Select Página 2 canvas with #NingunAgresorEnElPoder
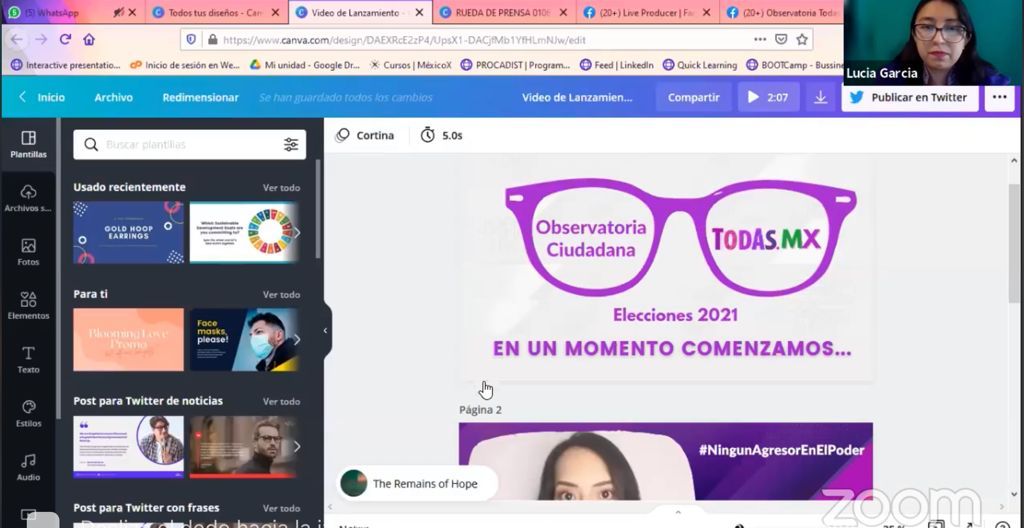Screen dimensions: 1024x528 (666, 461)
